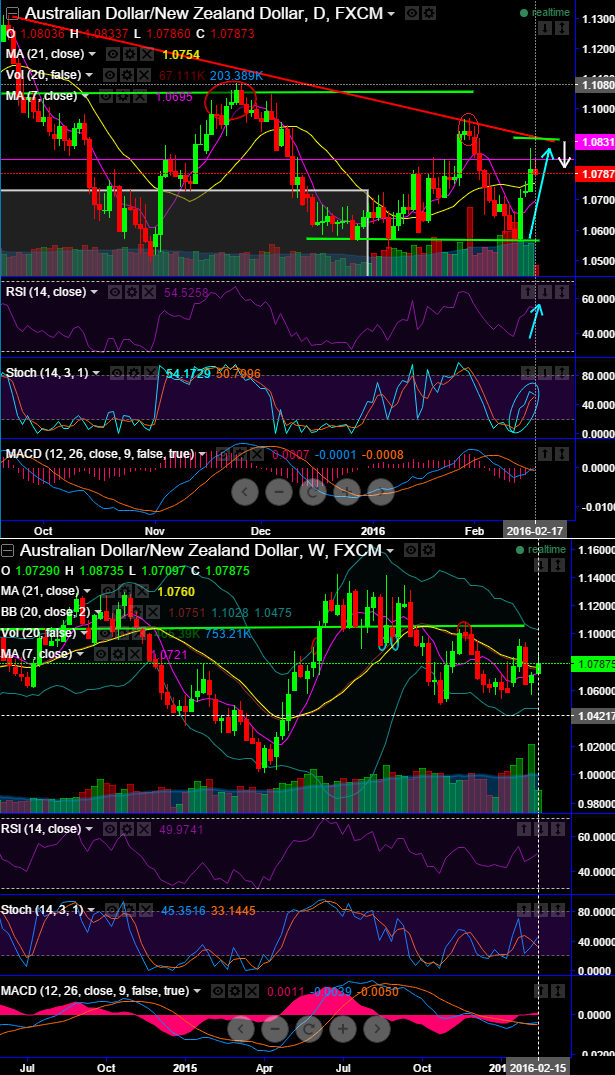The width and height of the screenshot is (615, 1075).
Task: Zoom in the weekly chart with plus button
Action: click(343, 1028)
